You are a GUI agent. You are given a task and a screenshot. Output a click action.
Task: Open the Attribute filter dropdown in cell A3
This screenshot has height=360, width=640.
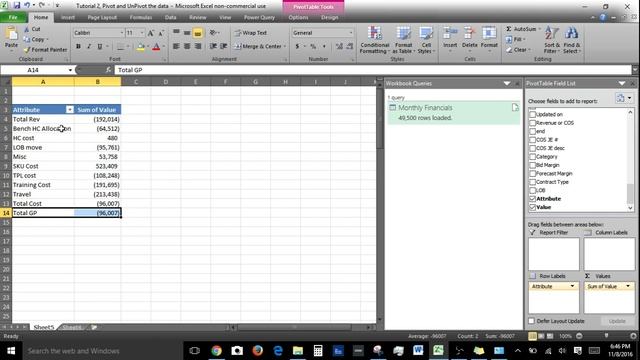[x=69, y=110]
